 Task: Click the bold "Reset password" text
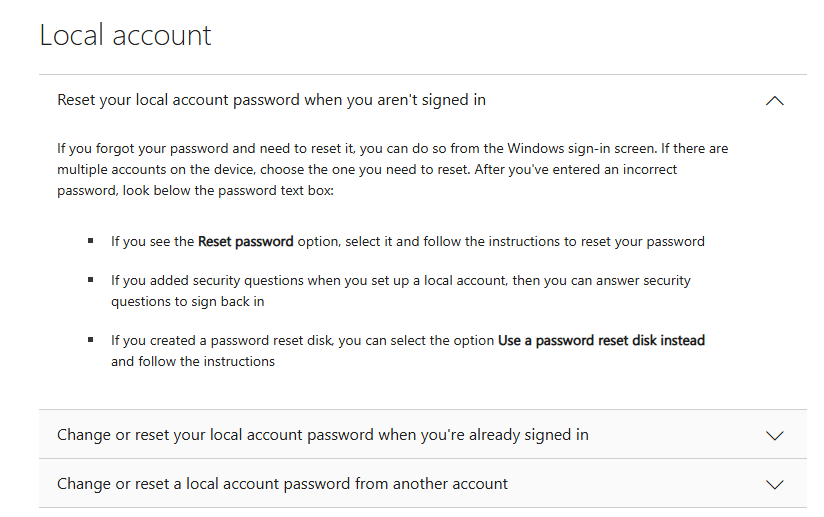(x=245, y=242)
